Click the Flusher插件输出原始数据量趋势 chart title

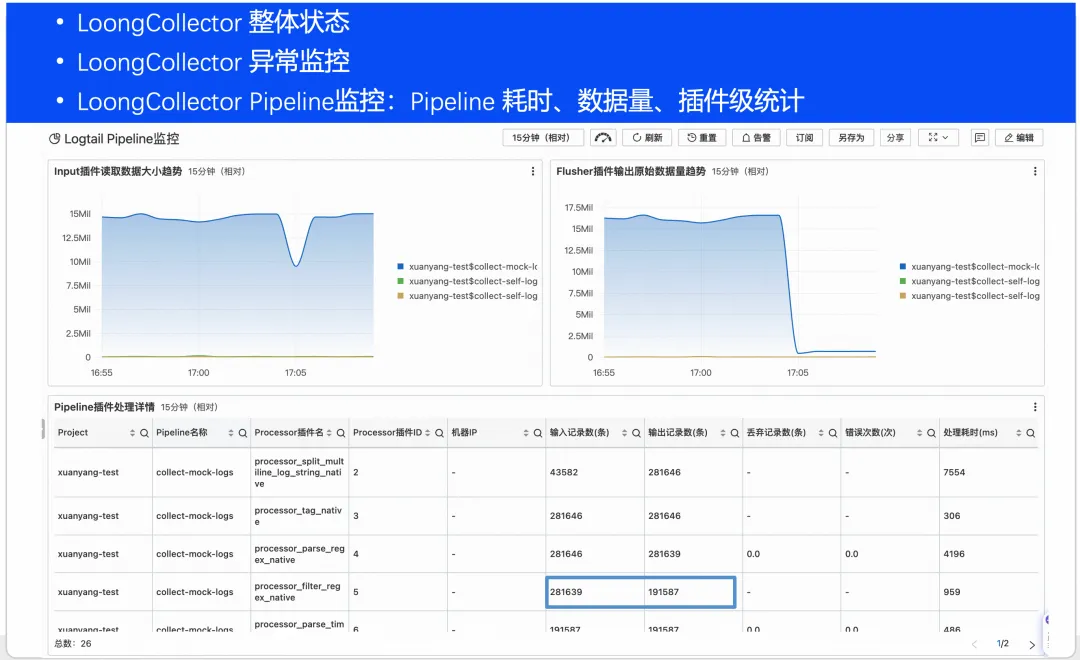click(631, 172)
